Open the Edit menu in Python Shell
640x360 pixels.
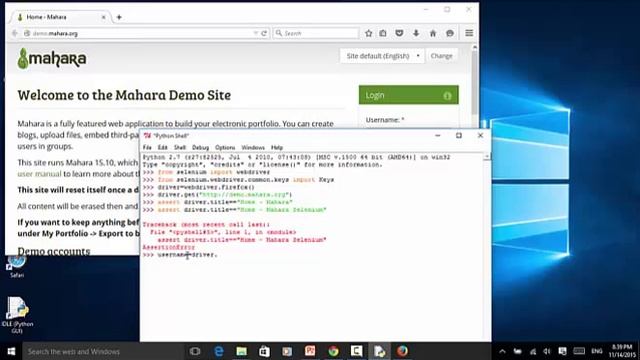[162, 147]
